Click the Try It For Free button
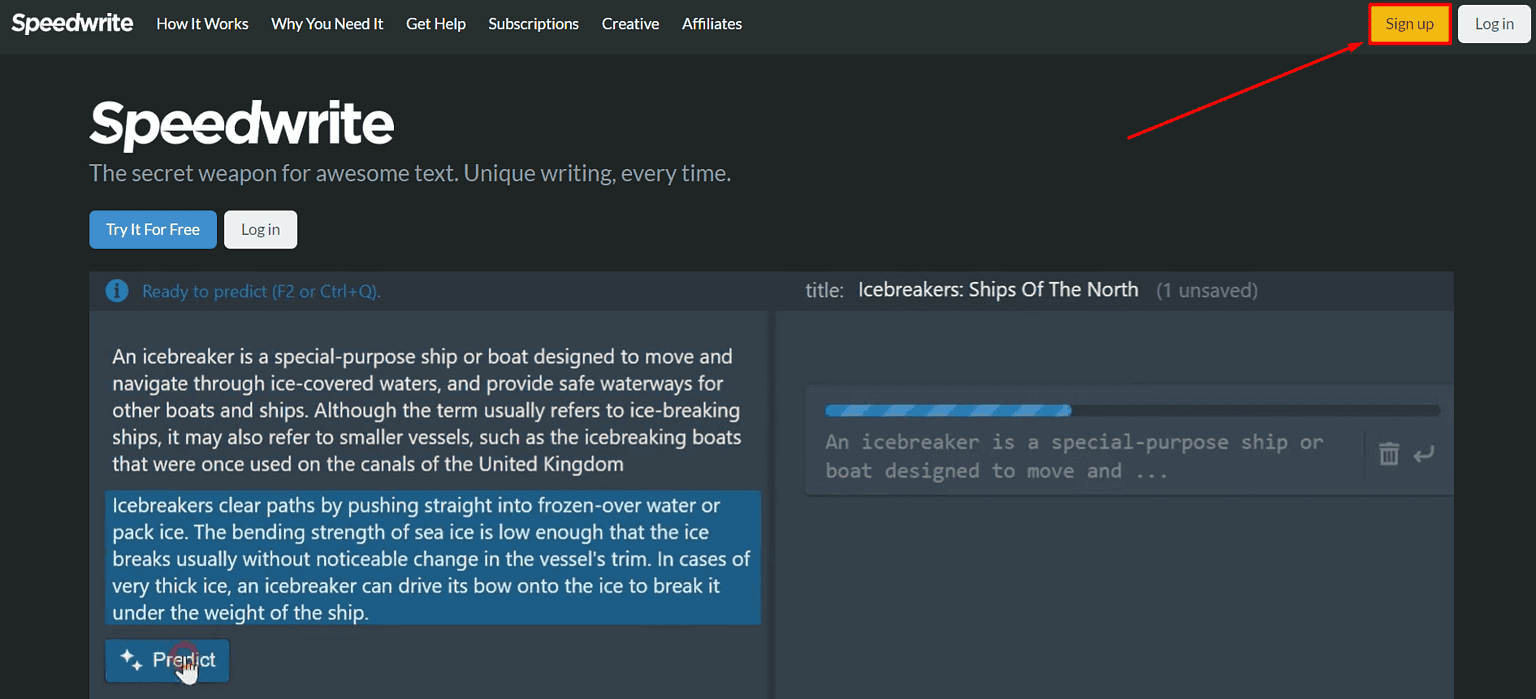The image size is (1536, 699). tap(152, 229)
